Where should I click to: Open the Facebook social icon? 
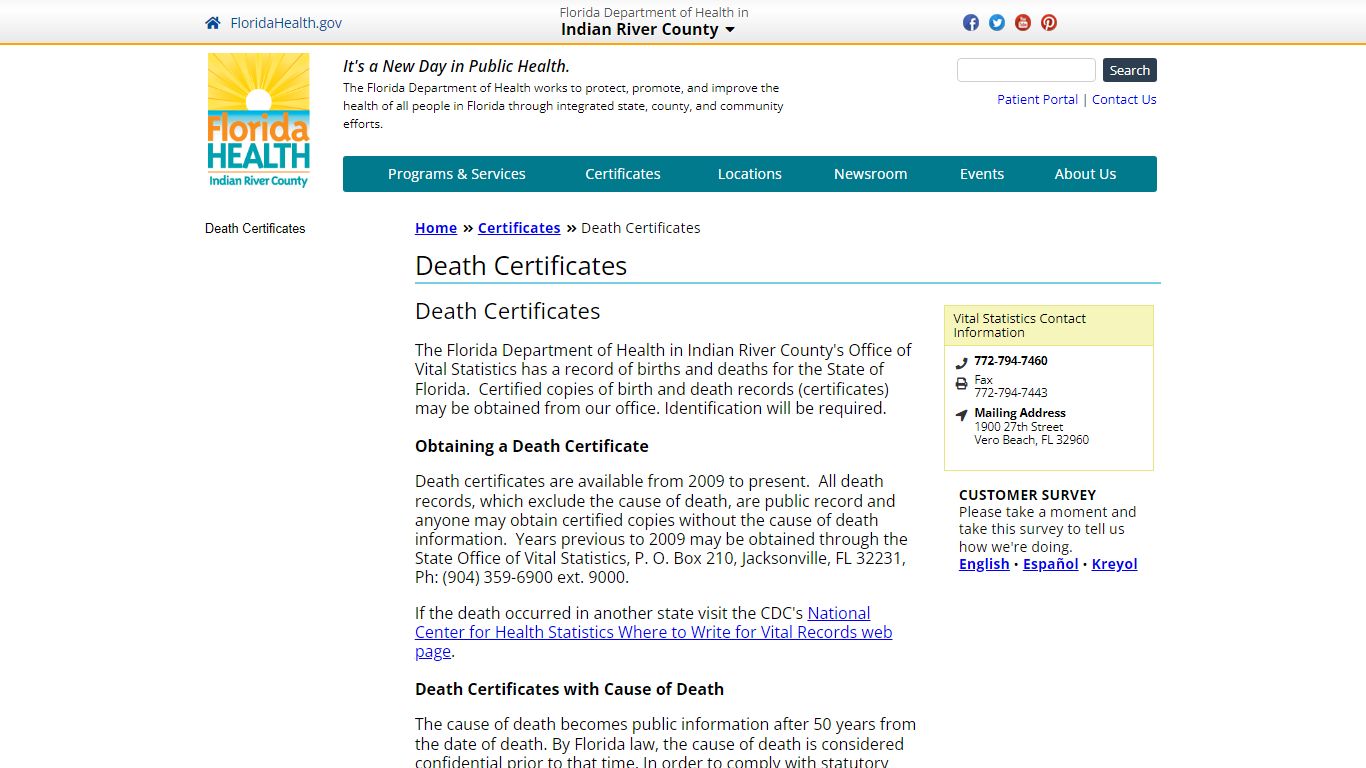[971, 23]
